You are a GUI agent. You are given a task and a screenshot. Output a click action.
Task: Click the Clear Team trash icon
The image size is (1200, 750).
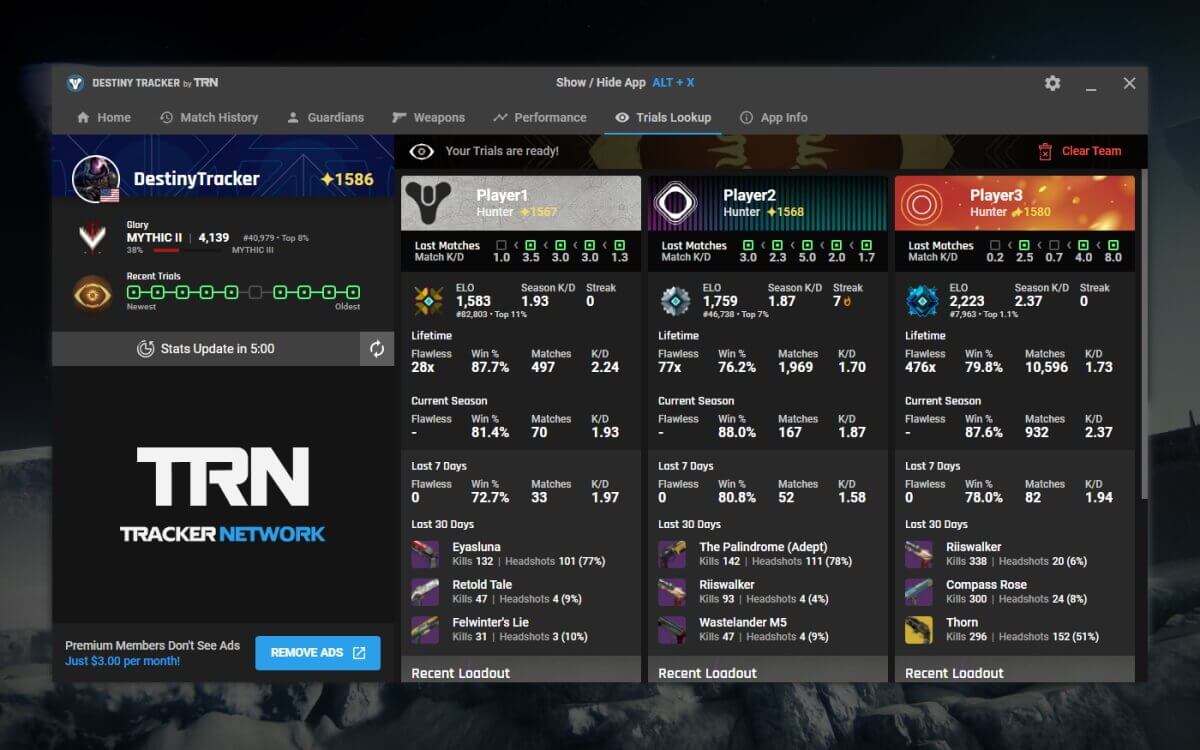click(x=1045, y=151)
